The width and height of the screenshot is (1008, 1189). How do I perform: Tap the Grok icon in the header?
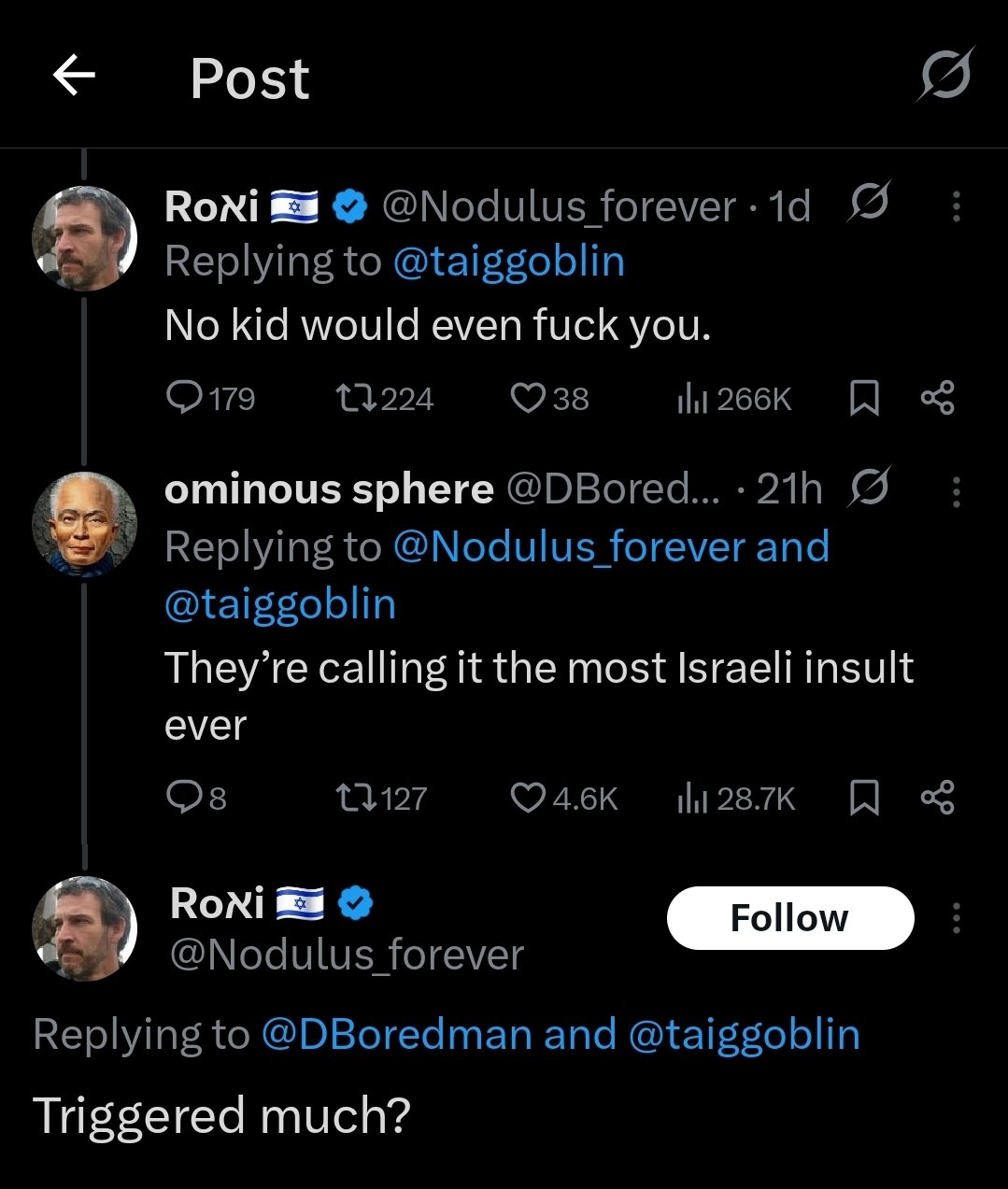tap(944, 74)
